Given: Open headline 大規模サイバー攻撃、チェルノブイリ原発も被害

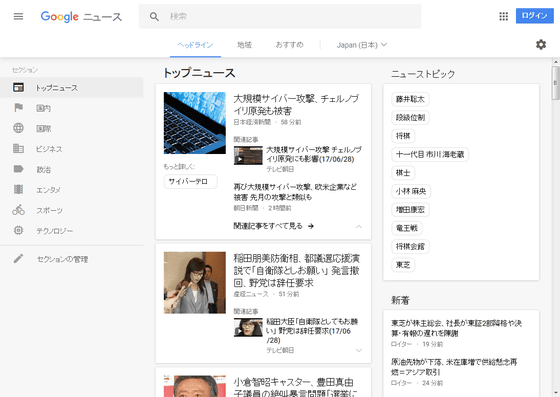Looking at the screenshot, I should 296,105.
